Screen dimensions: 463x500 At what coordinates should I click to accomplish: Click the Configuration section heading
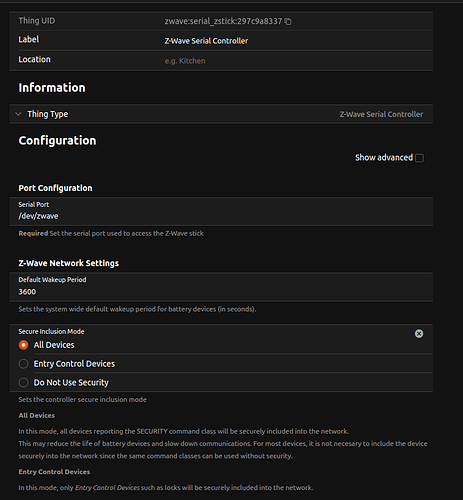point(57,141)
